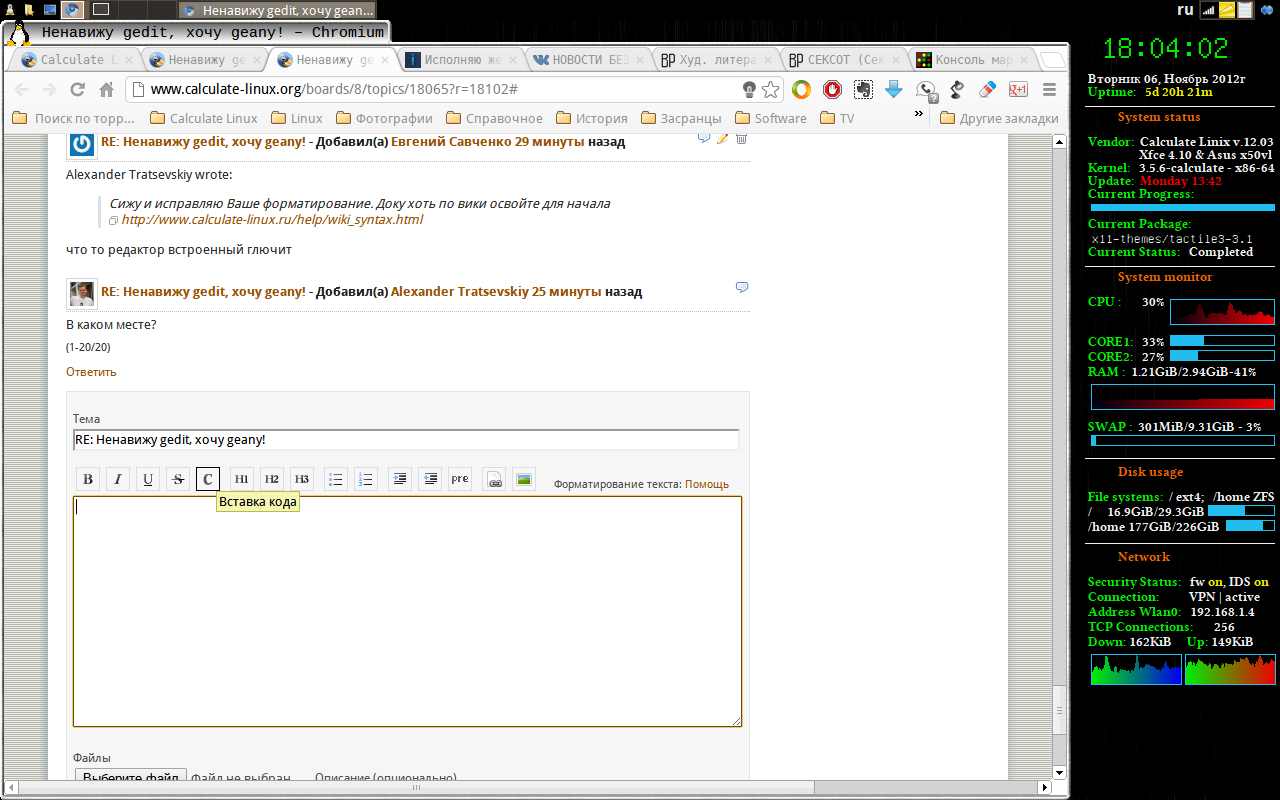The width and height of the screenshot is (1280, 800).
Task: Click inside the large message text area
Action: tap(408, 611)
